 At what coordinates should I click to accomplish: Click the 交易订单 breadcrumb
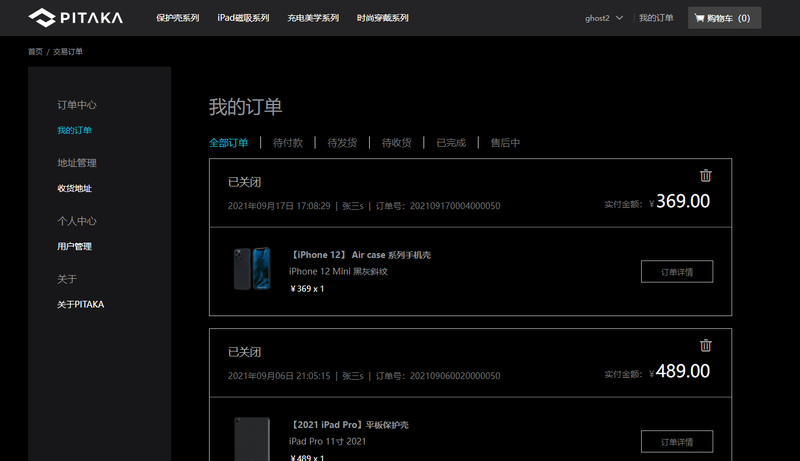click(68, 52)
